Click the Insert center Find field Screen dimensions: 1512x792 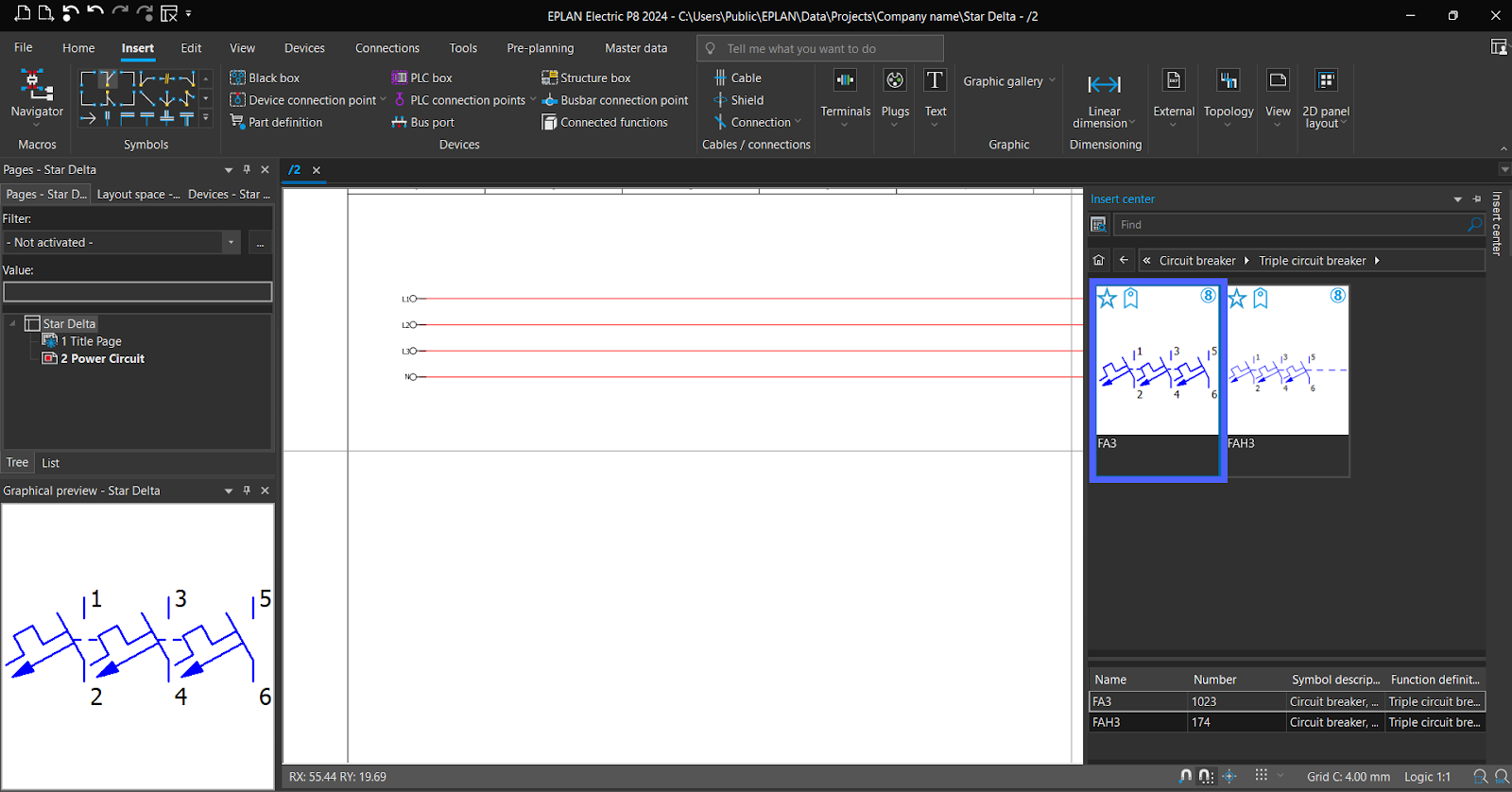pyautogui.click(x=1289, y=225)
